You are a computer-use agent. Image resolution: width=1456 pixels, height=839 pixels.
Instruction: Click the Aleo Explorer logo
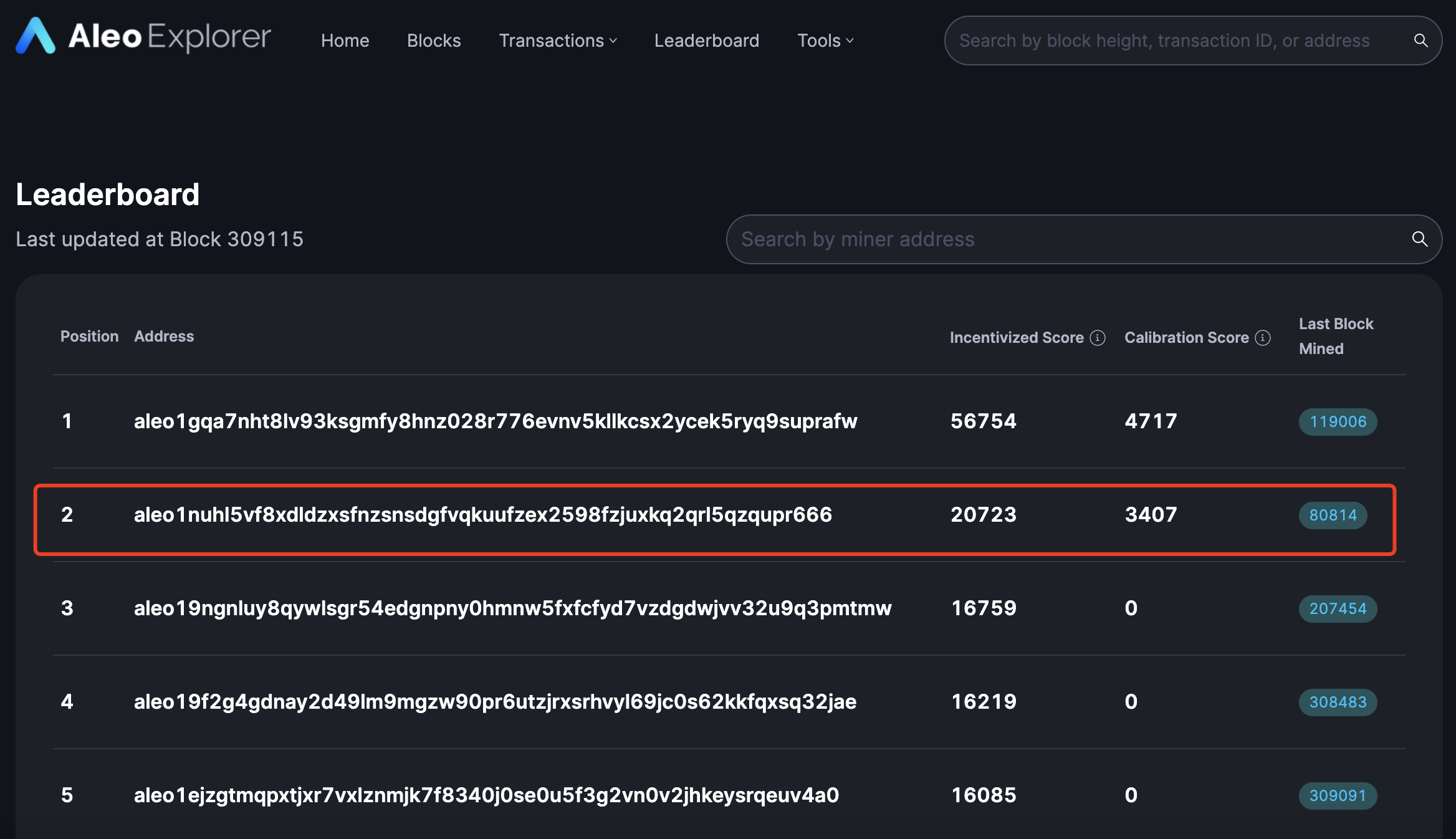142,38
